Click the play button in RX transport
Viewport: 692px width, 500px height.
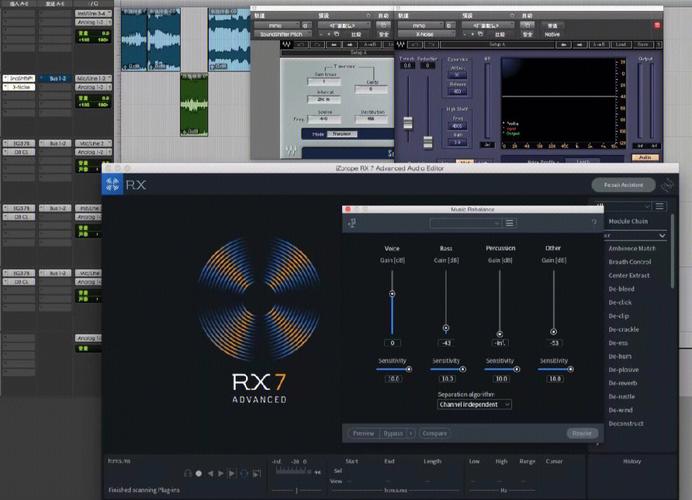pyautogui.click(x=221, y=474)
